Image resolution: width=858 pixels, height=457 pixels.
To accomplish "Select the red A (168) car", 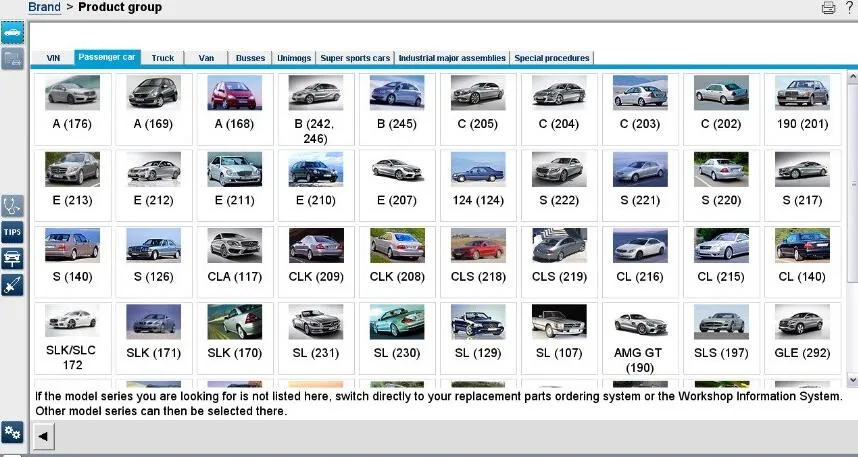I will (x=234, y=109).
